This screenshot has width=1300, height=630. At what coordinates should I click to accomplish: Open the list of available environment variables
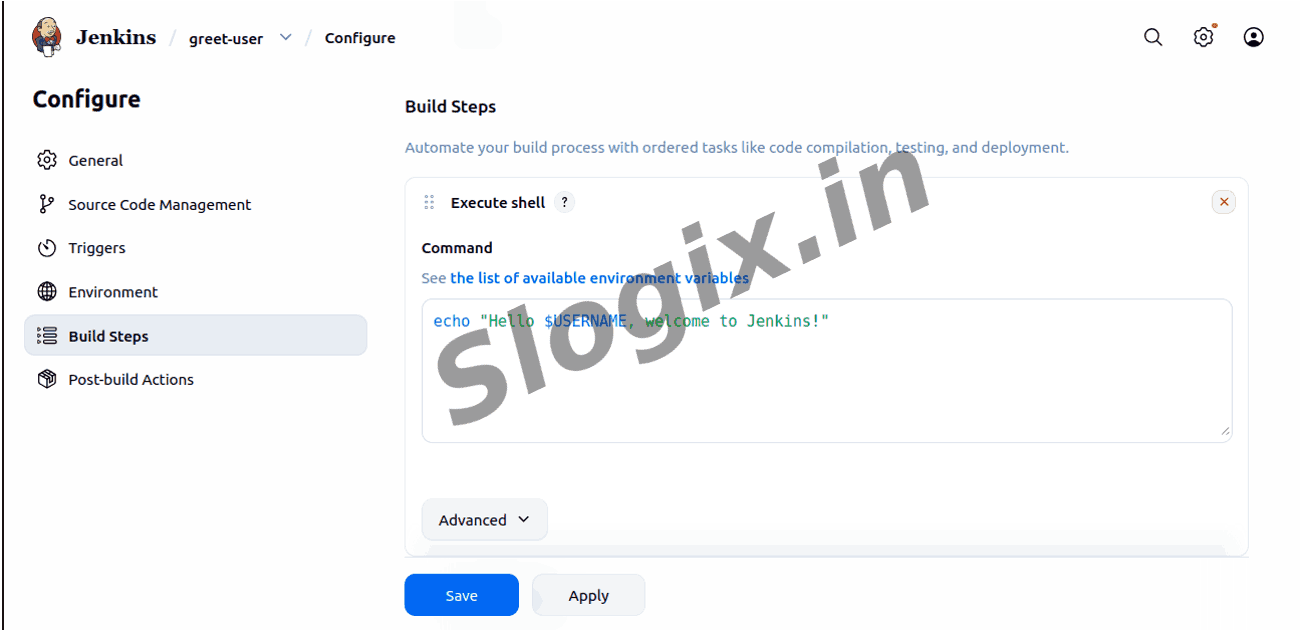coord(599,278)
